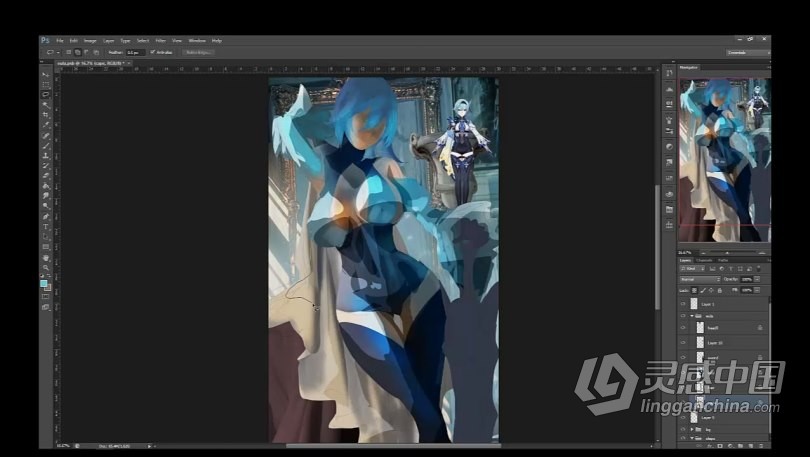Viewport: 810px width, 457px height.
Task: Select the Lasso tool in toolbox
Action: point(45,95)
